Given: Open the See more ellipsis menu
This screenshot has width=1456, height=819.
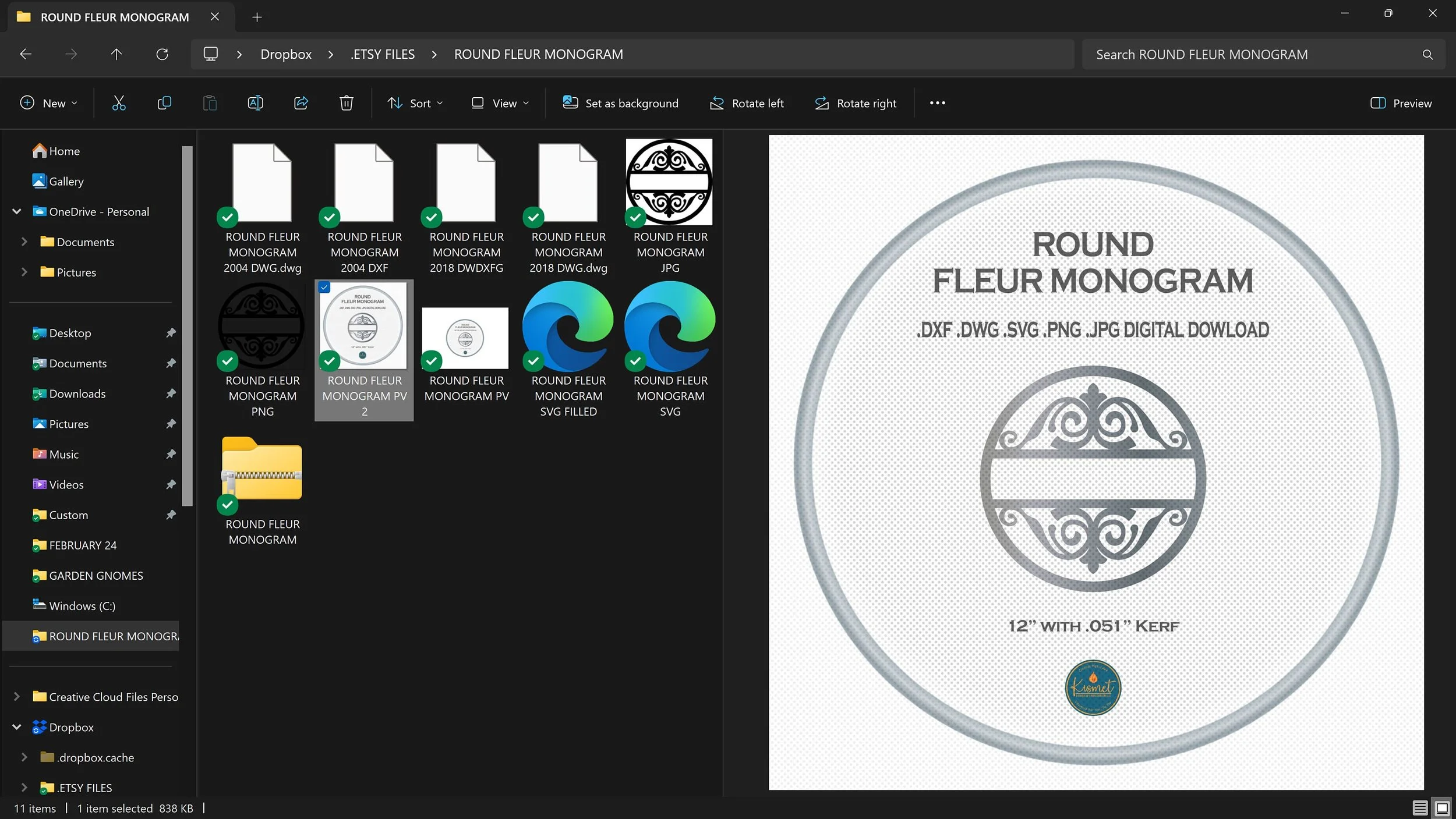Looking at the screenshot, I should click(x=937, y=104).
